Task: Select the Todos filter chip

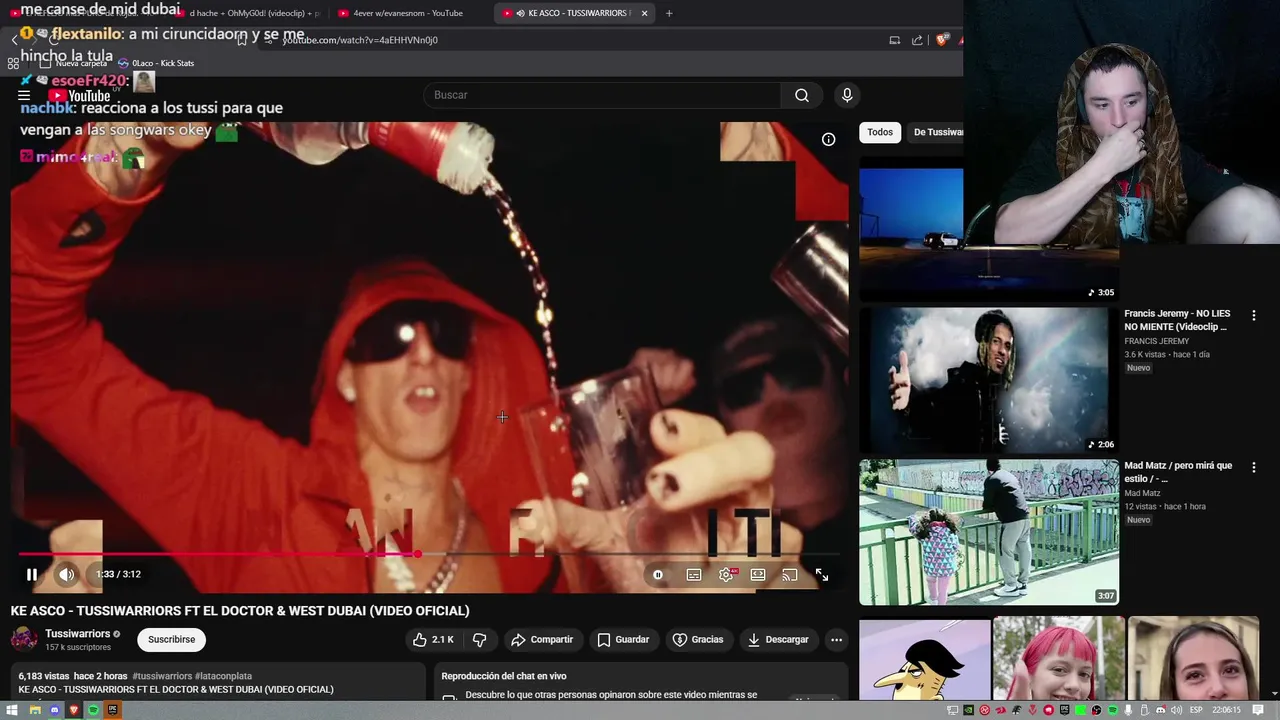Action: click(880, 132)
